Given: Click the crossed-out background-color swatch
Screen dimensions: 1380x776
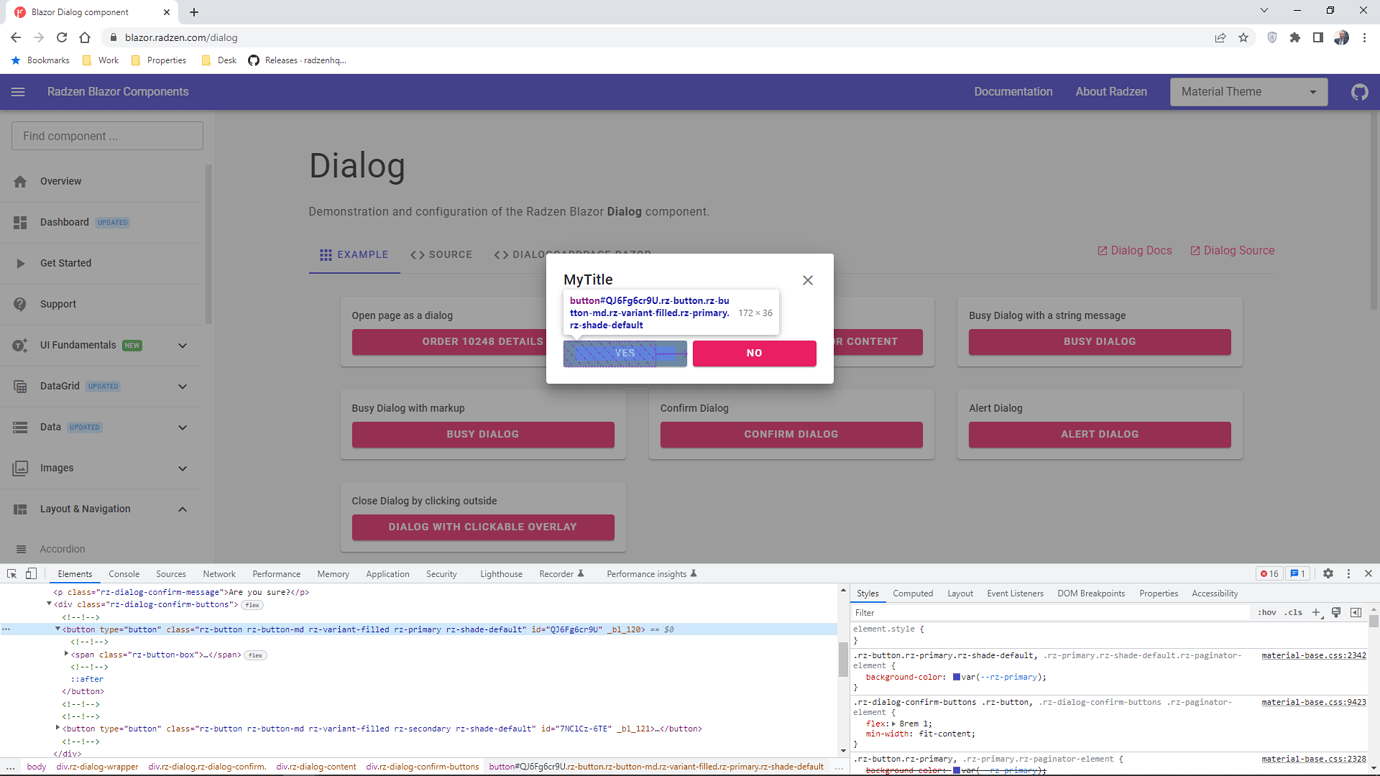Looking at the screenshot, I should coord(957,771).
